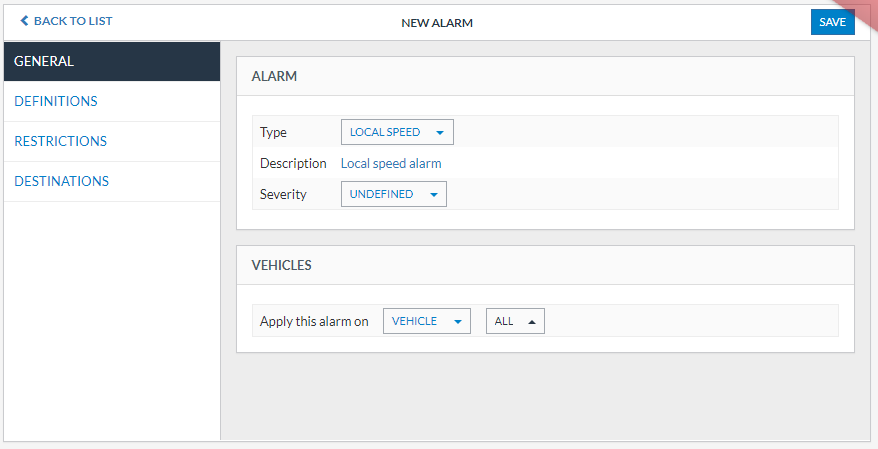Open the Restrictions tab
This screenshot has height=449, width=878.
pyautogui.click(x=60, y=141)
